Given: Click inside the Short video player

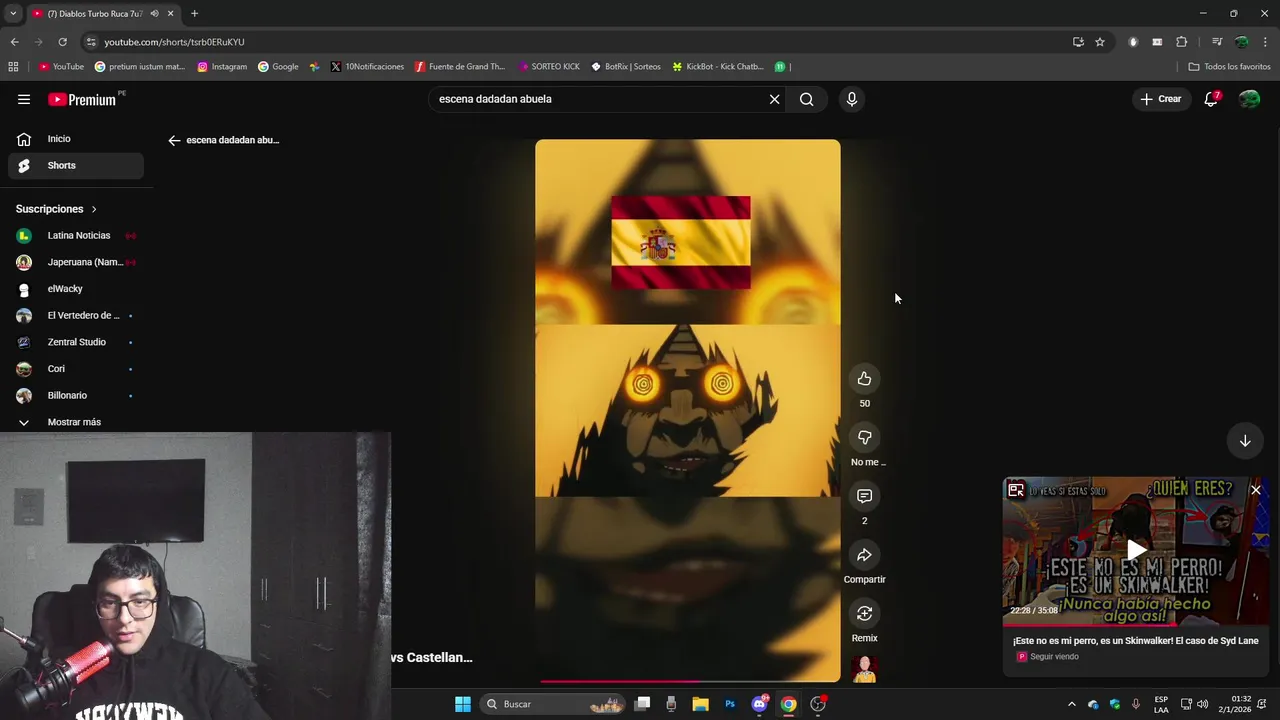Looking at the screenshot, I should pos(688,410).
